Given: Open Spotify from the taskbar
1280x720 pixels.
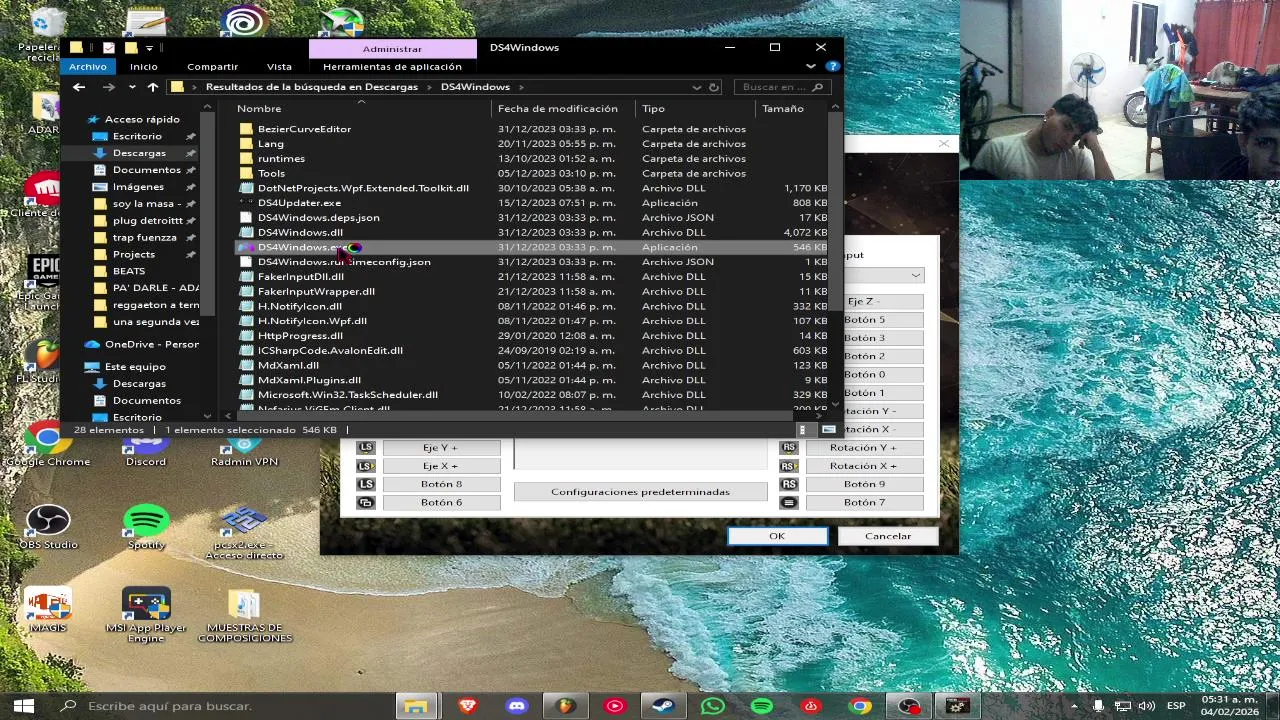Looking at the screenshot, I should pos(761,706).
